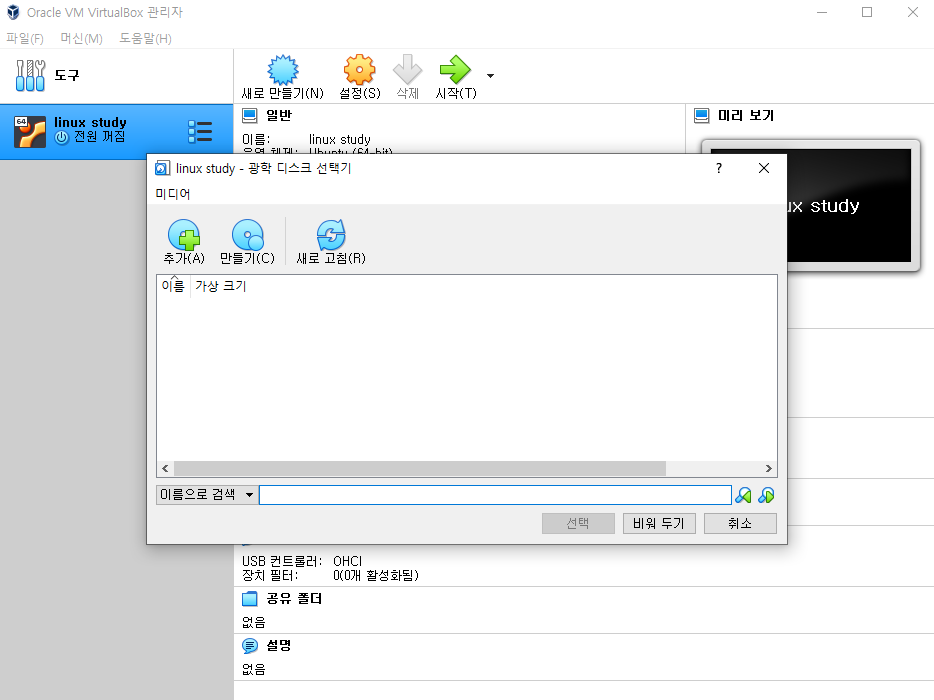934x700 pixels.
Task: Click the Cancel (취소) button
Action: click(740, 524)
